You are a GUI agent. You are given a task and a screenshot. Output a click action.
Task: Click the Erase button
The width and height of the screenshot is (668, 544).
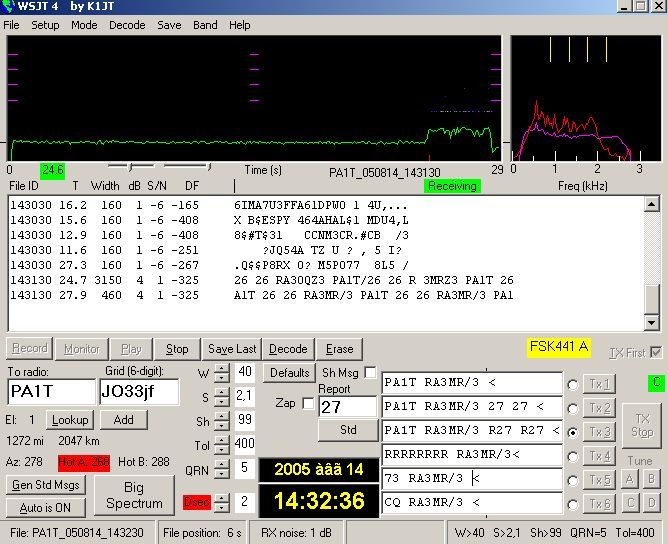[339, 349]
